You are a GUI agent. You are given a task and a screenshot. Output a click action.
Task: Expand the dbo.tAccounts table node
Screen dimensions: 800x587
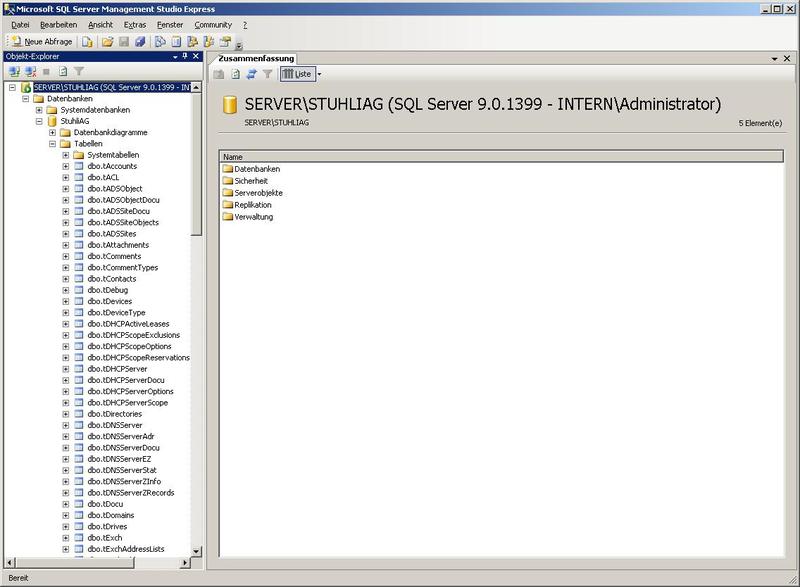tap(65, 166)
